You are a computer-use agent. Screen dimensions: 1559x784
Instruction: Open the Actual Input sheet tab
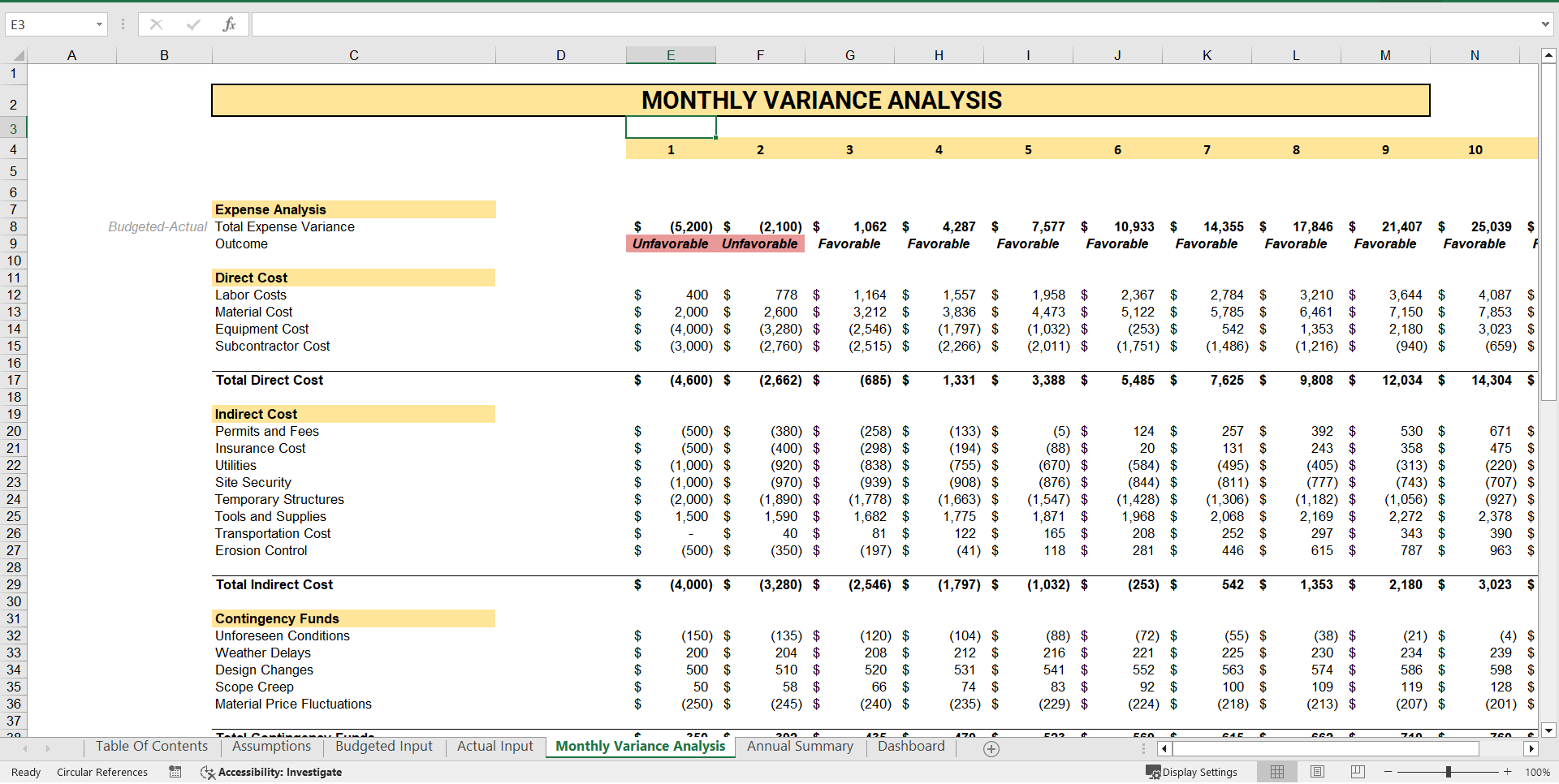click(x=495, y=747)
